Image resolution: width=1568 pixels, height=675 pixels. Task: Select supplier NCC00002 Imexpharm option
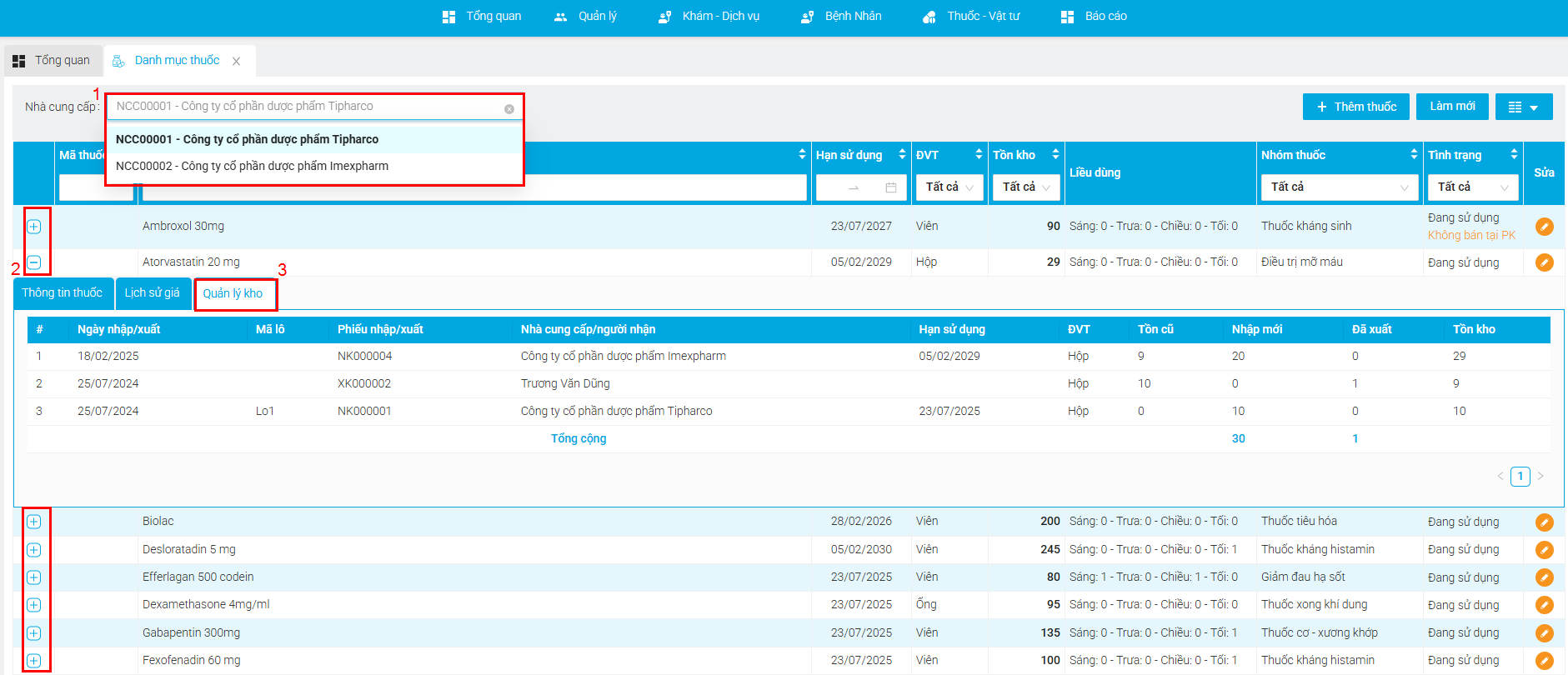click(x=315, y=166)
